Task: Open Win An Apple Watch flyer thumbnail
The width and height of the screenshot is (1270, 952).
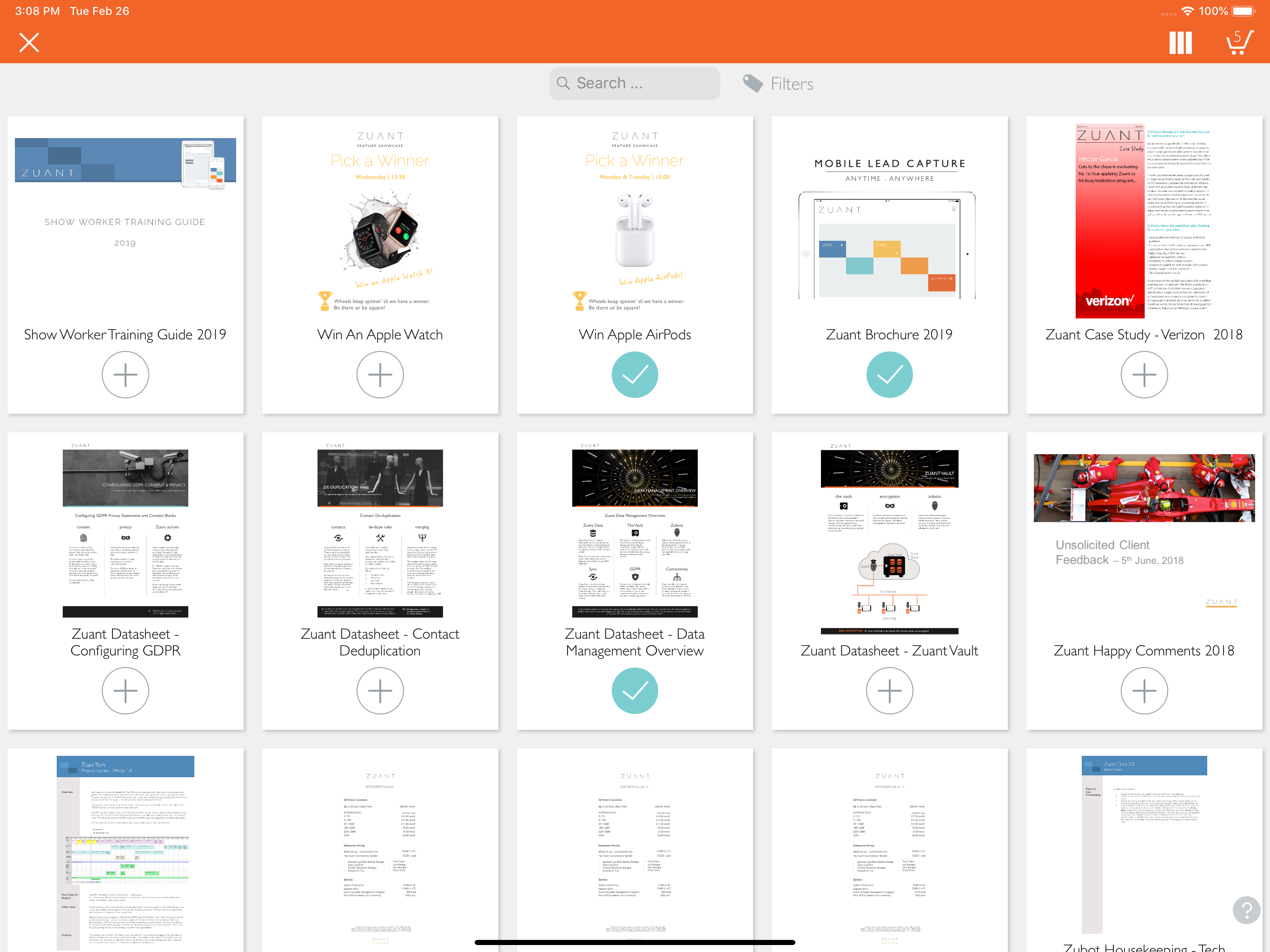Action: click(380, 222)
